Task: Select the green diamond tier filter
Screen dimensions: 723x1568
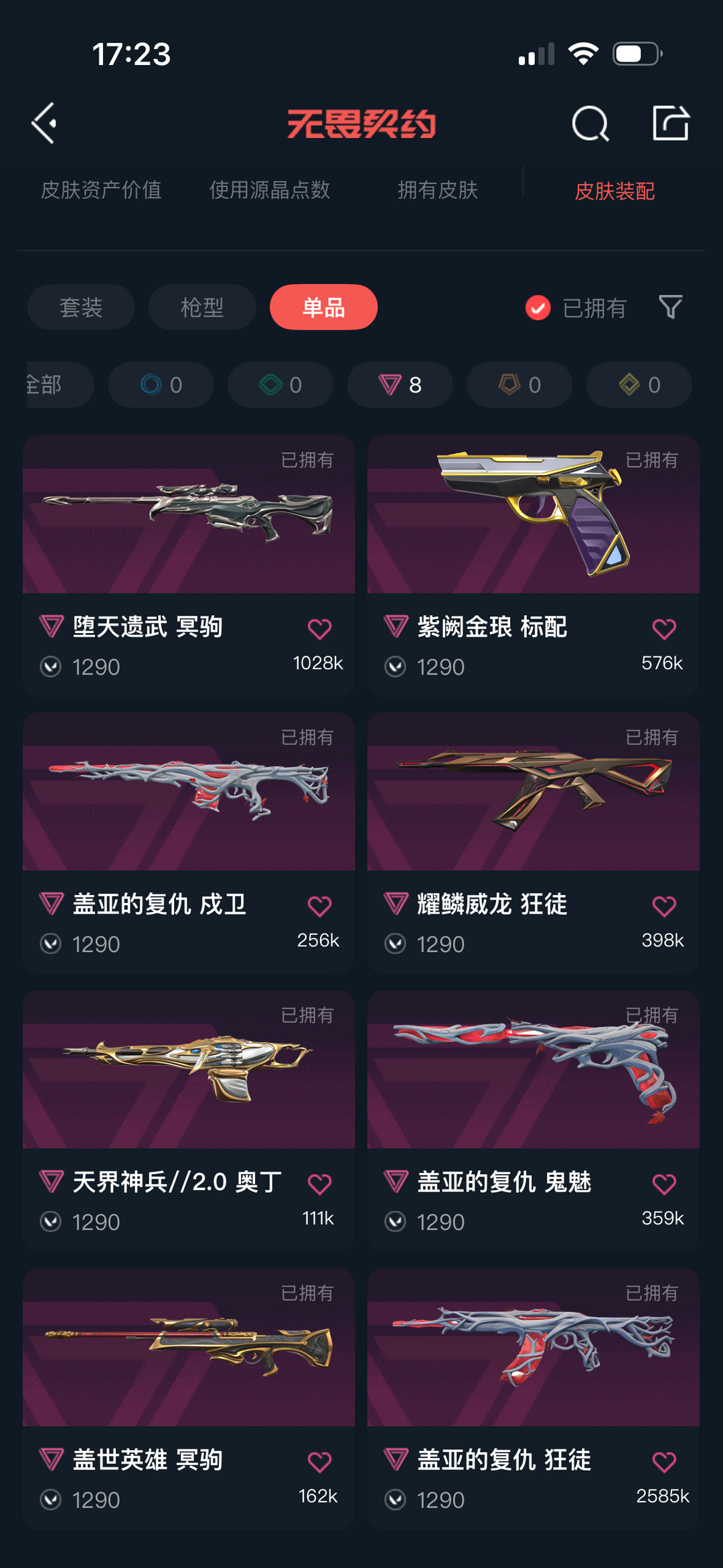Action: (280, 384)
